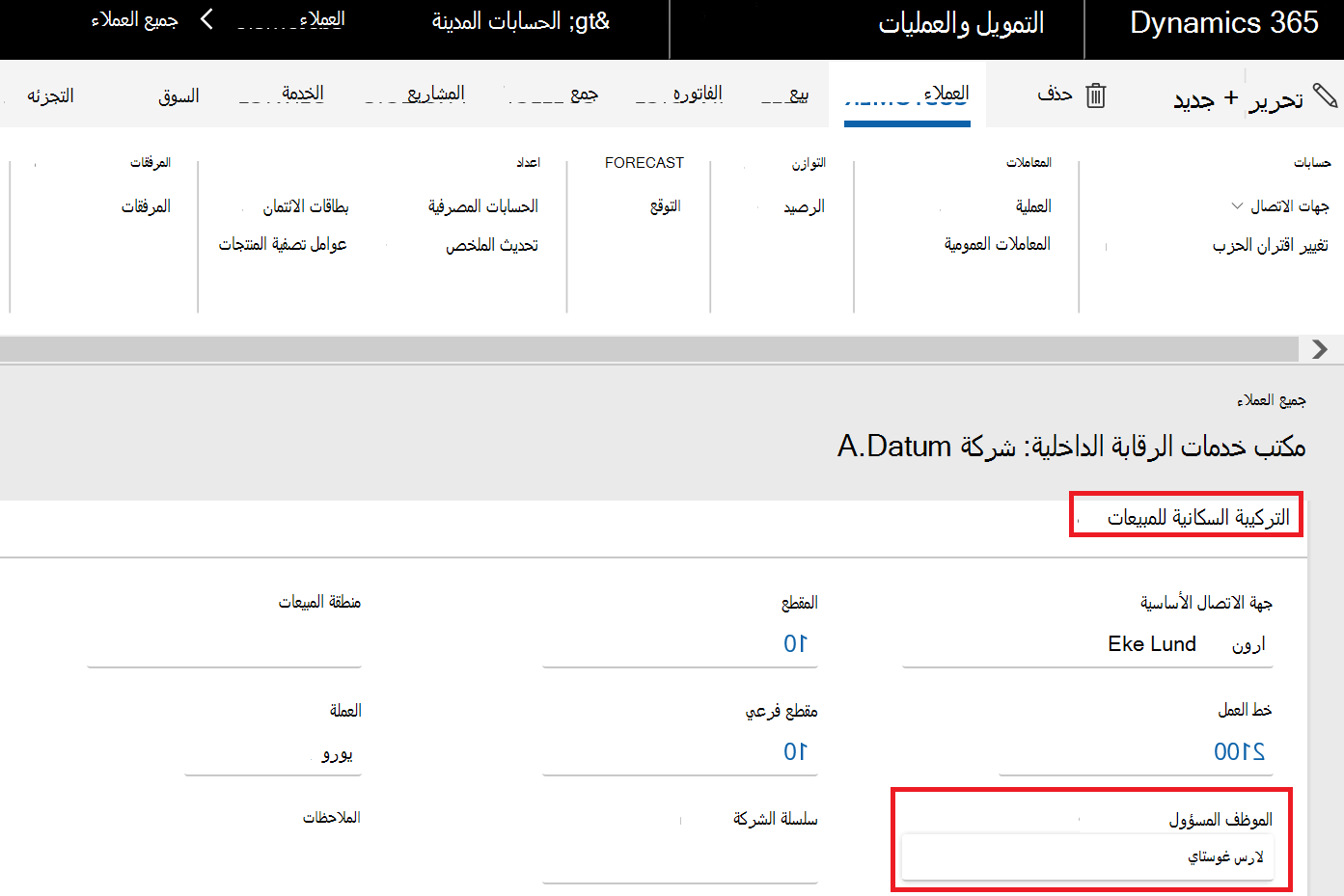Click منطقة المبيعات input field
Image resolution: width=1344 pixels, height=896 pixels.
224,644
